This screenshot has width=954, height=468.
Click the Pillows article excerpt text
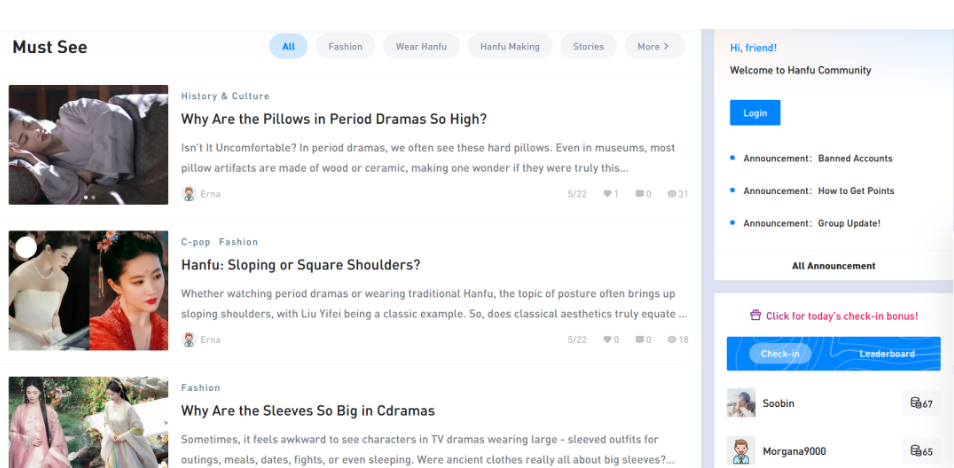coord(428,158)
